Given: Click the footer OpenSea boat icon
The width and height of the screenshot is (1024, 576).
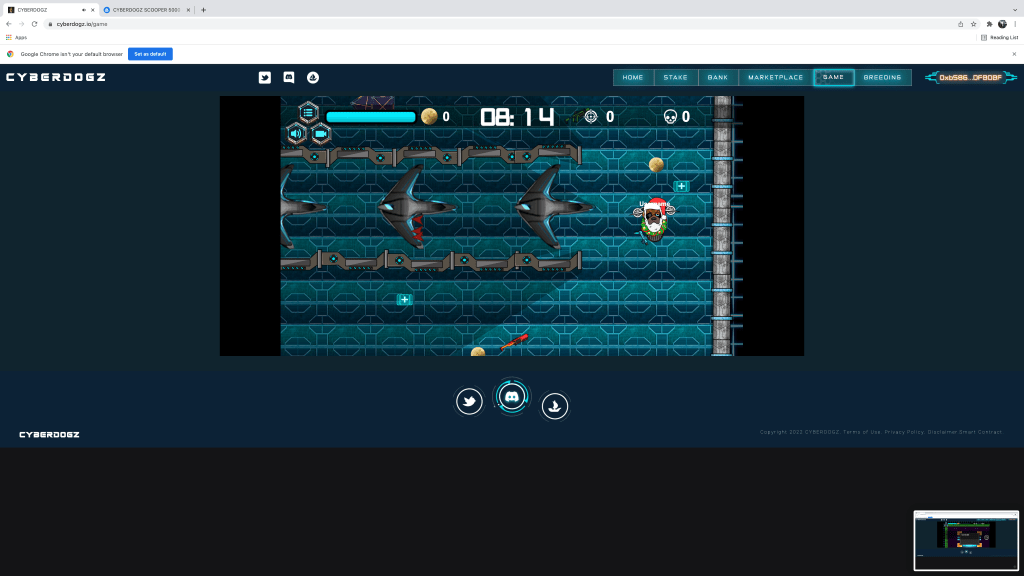Looking at the screenshot, I should pos(555,405).
